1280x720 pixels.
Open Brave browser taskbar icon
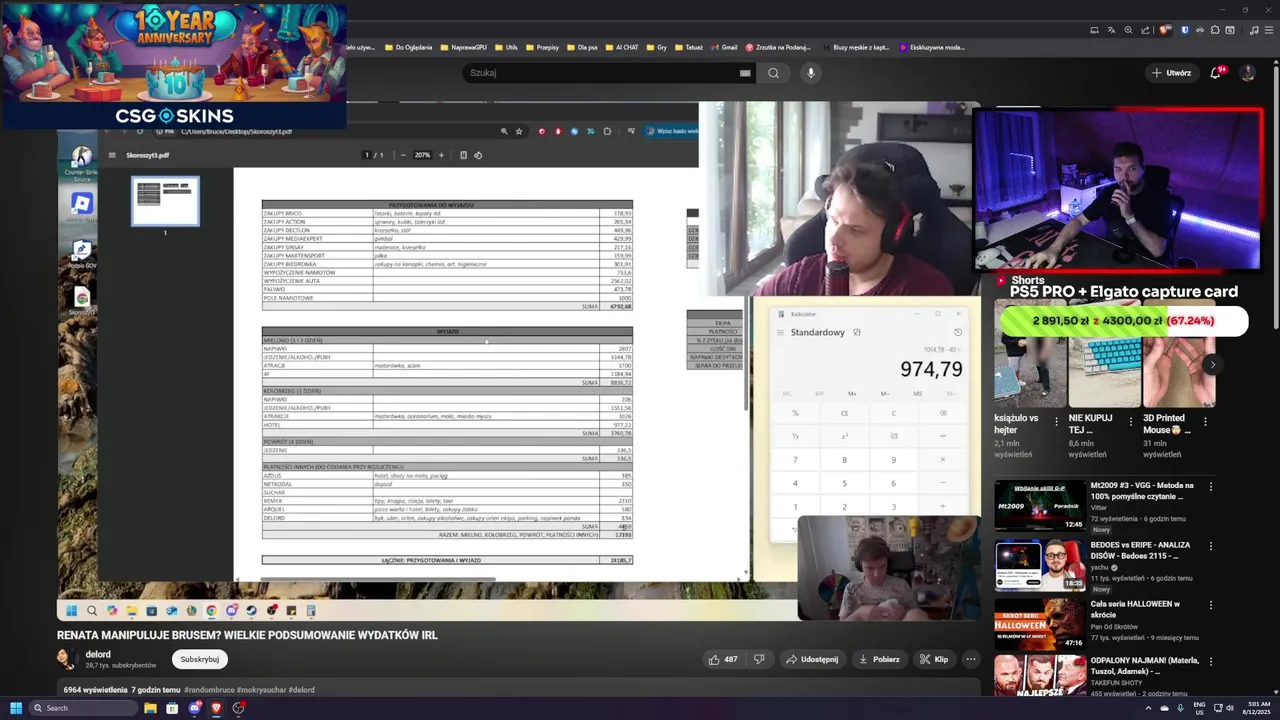216,708
